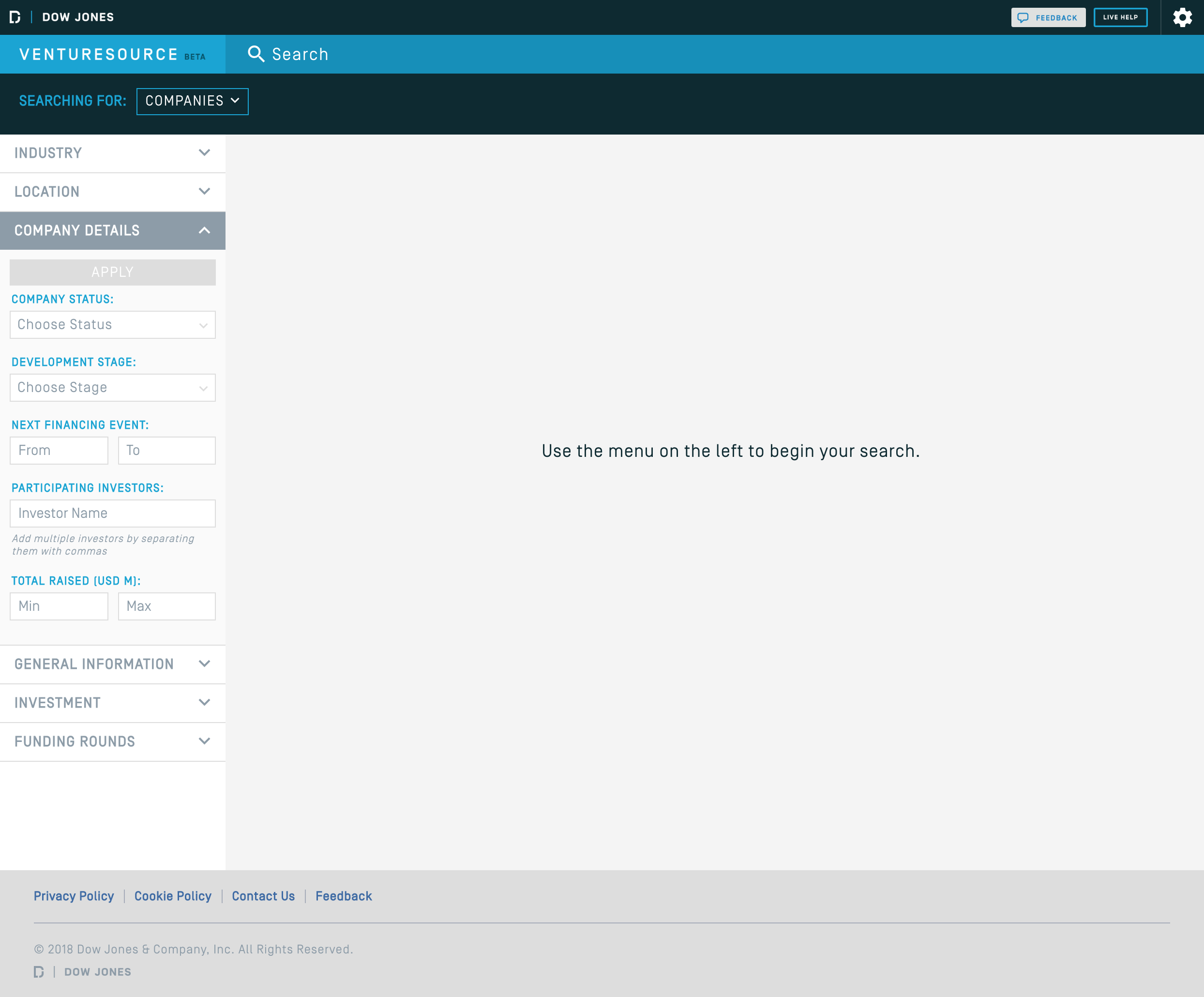Collapse the Company Details section
1204x997 pixels.
click(x=112, y=230)
